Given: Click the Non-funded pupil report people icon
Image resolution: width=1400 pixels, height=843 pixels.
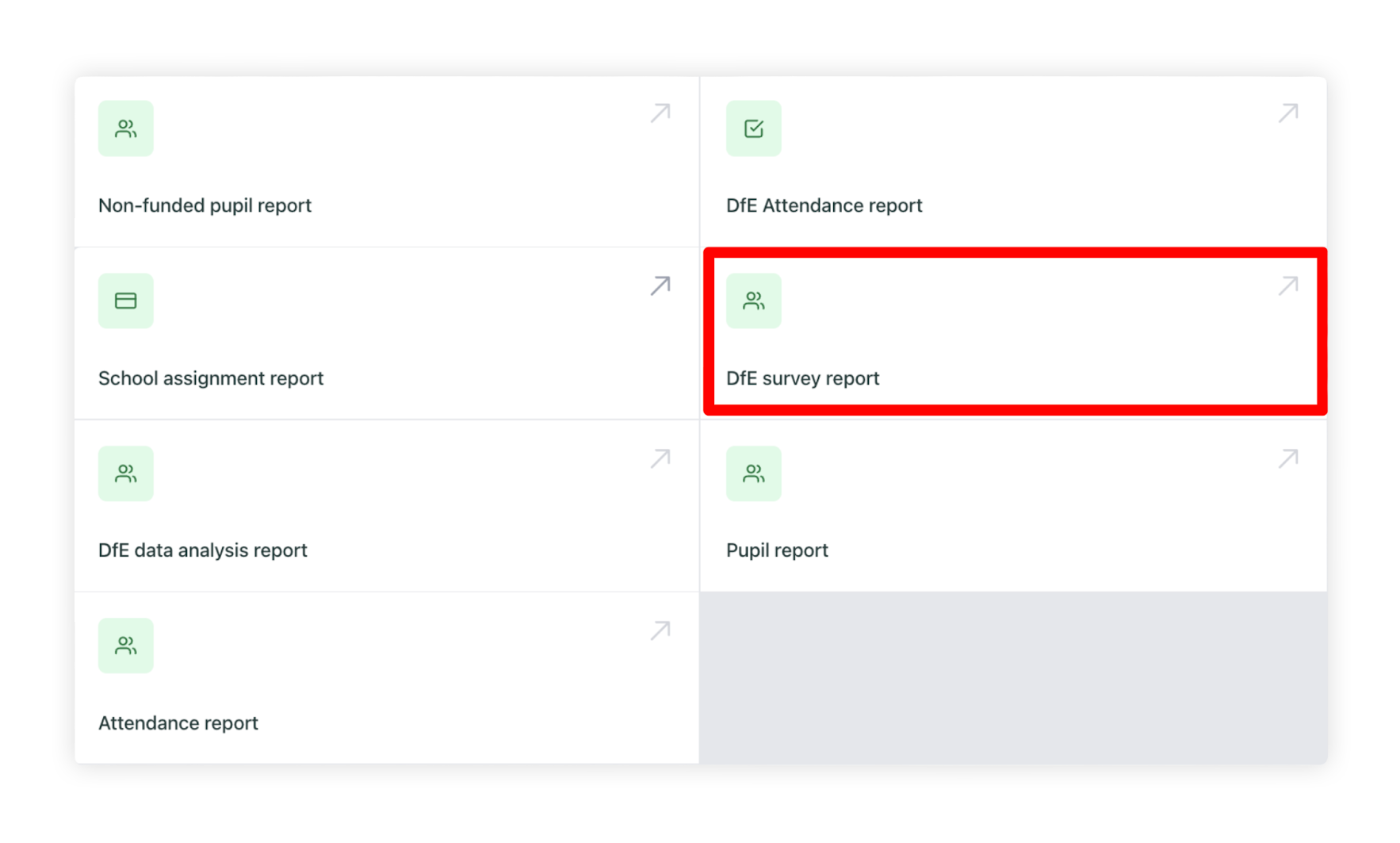Looking at the screenshot, I should point(125,128).
